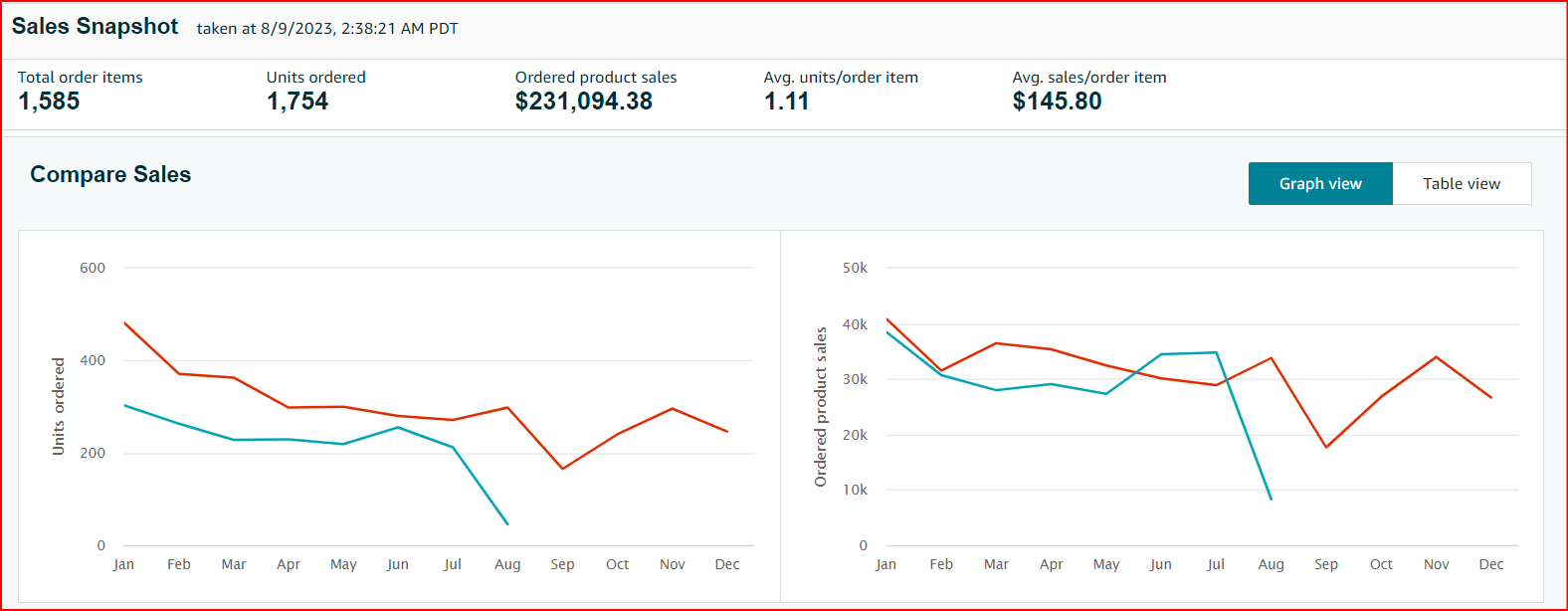The height and width of the screenshot is (611, 1568).
Task: Click the vertical 'Ordered product sales' axis label
Action: 821,406
